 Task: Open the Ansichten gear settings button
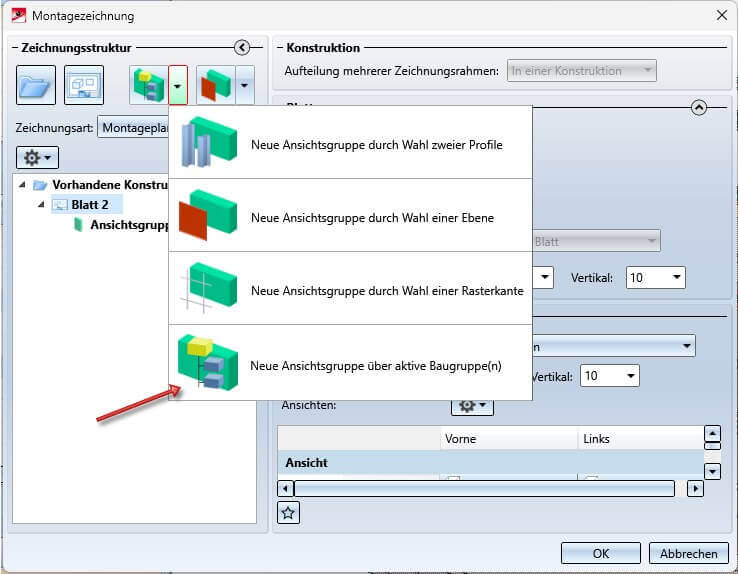click(x=472, y=406)
